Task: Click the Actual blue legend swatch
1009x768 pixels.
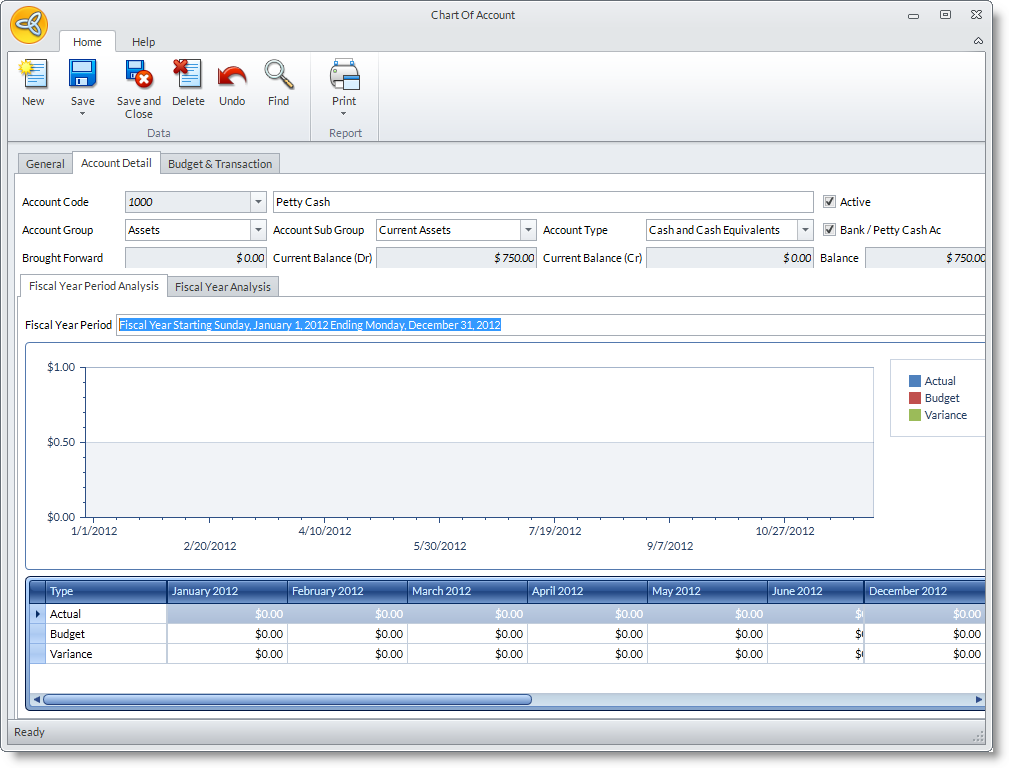Action: [914, 381]
